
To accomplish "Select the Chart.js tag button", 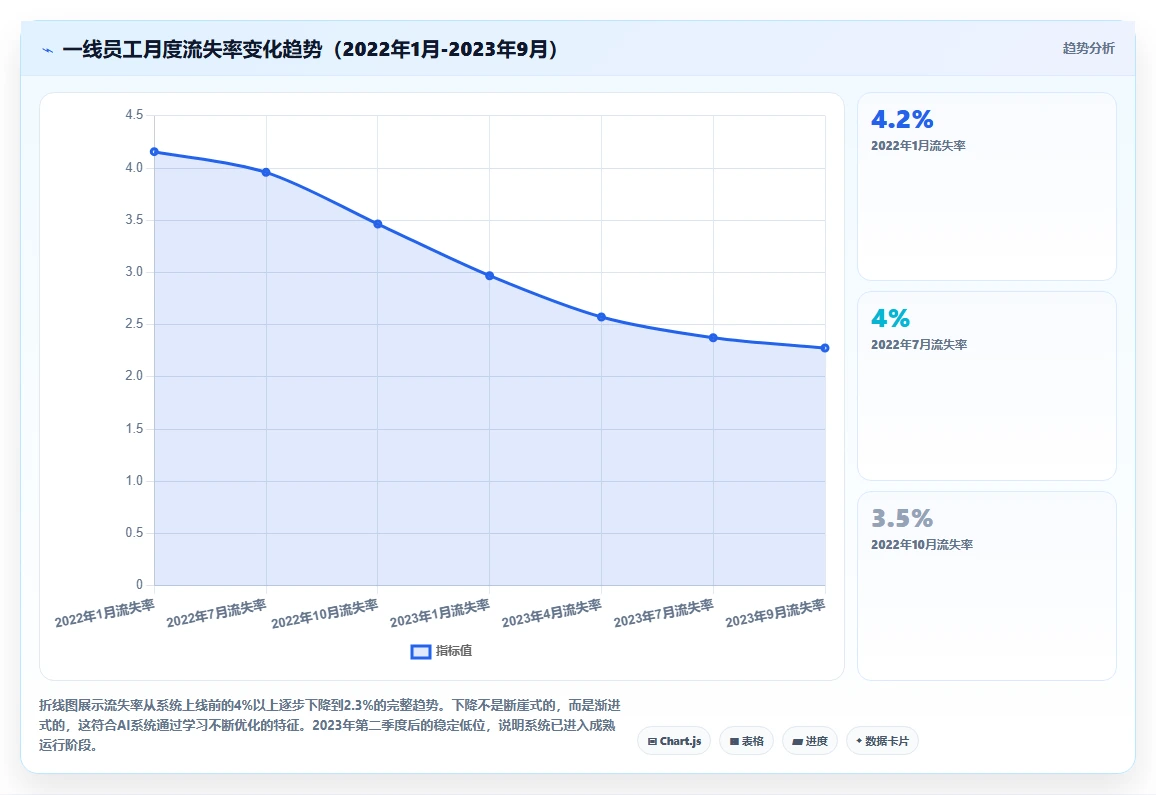I will (674, 741).
